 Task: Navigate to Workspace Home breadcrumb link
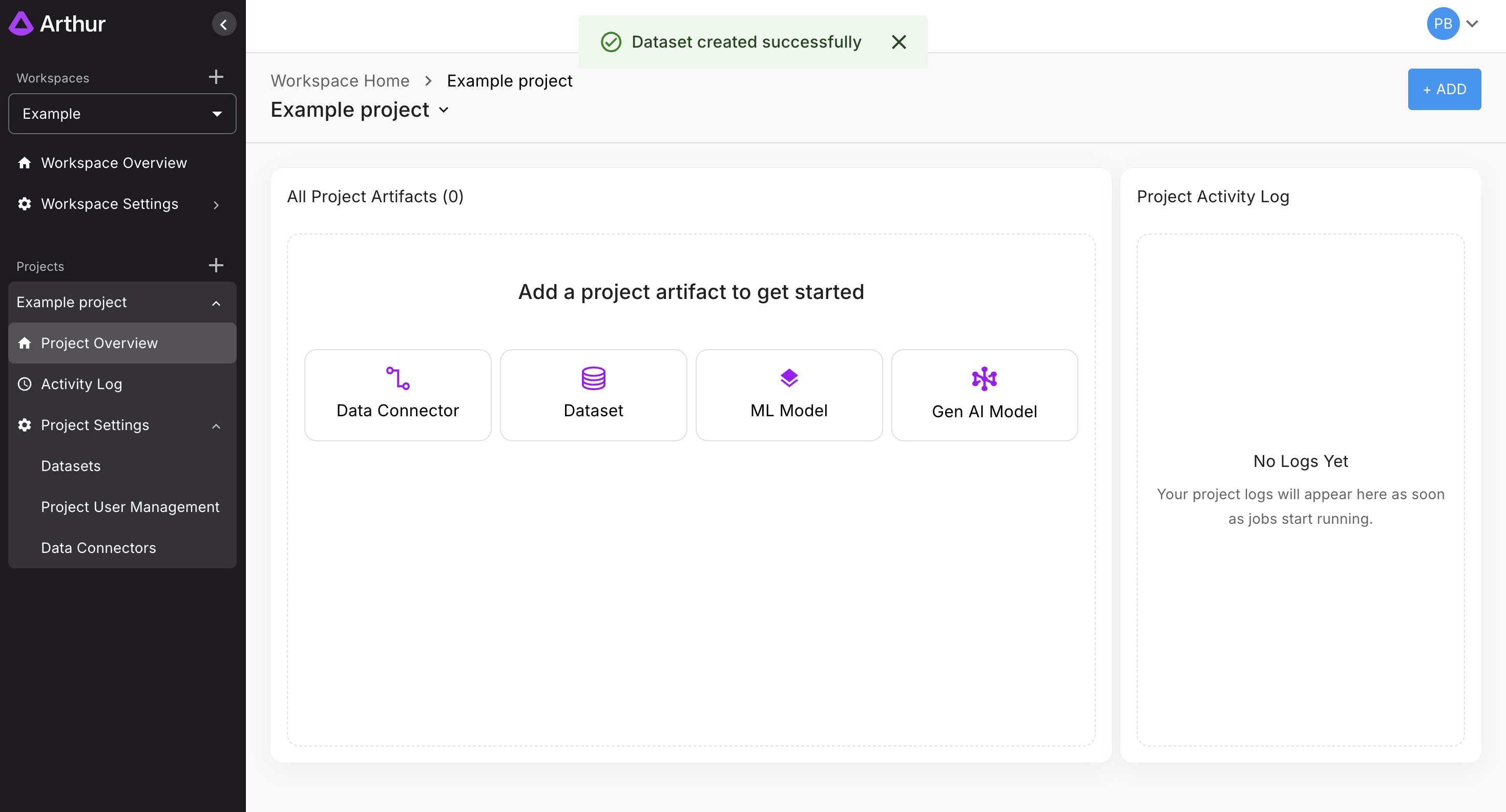click(340, 80)
